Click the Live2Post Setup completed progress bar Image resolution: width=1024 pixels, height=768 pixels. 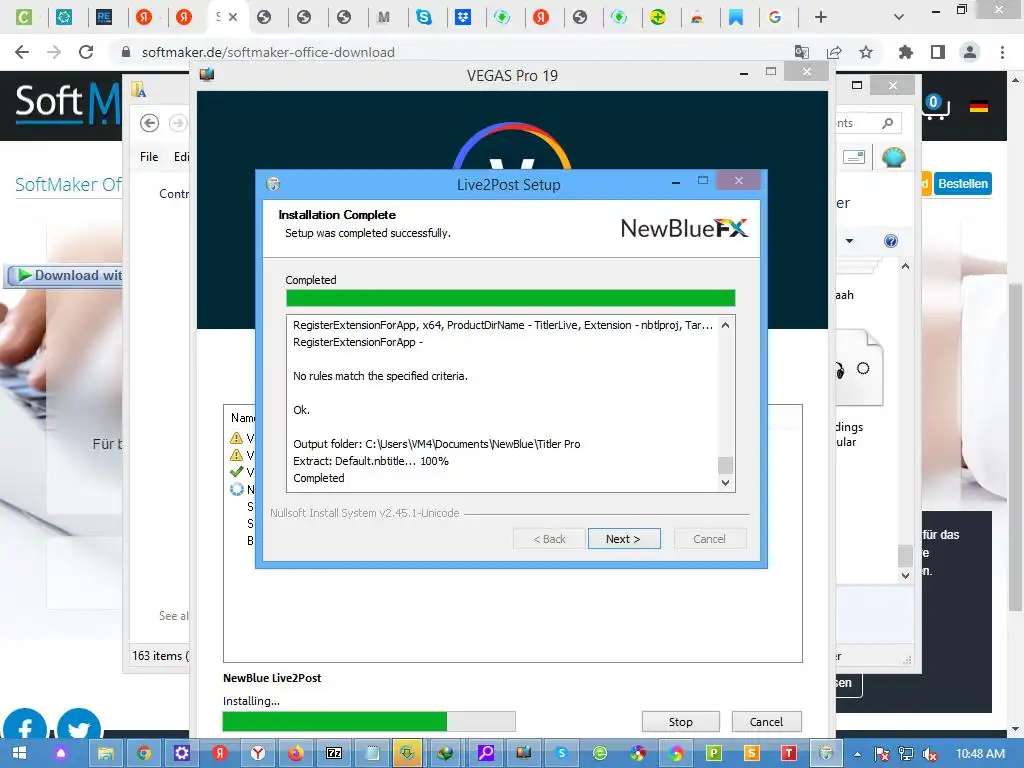(511, 298)
